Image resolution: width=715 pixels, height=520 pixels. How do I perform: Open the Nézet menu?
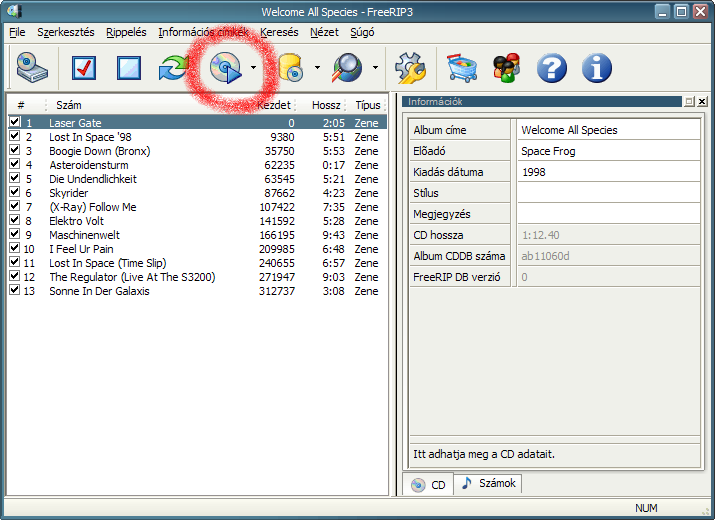[x=324, y=32]
